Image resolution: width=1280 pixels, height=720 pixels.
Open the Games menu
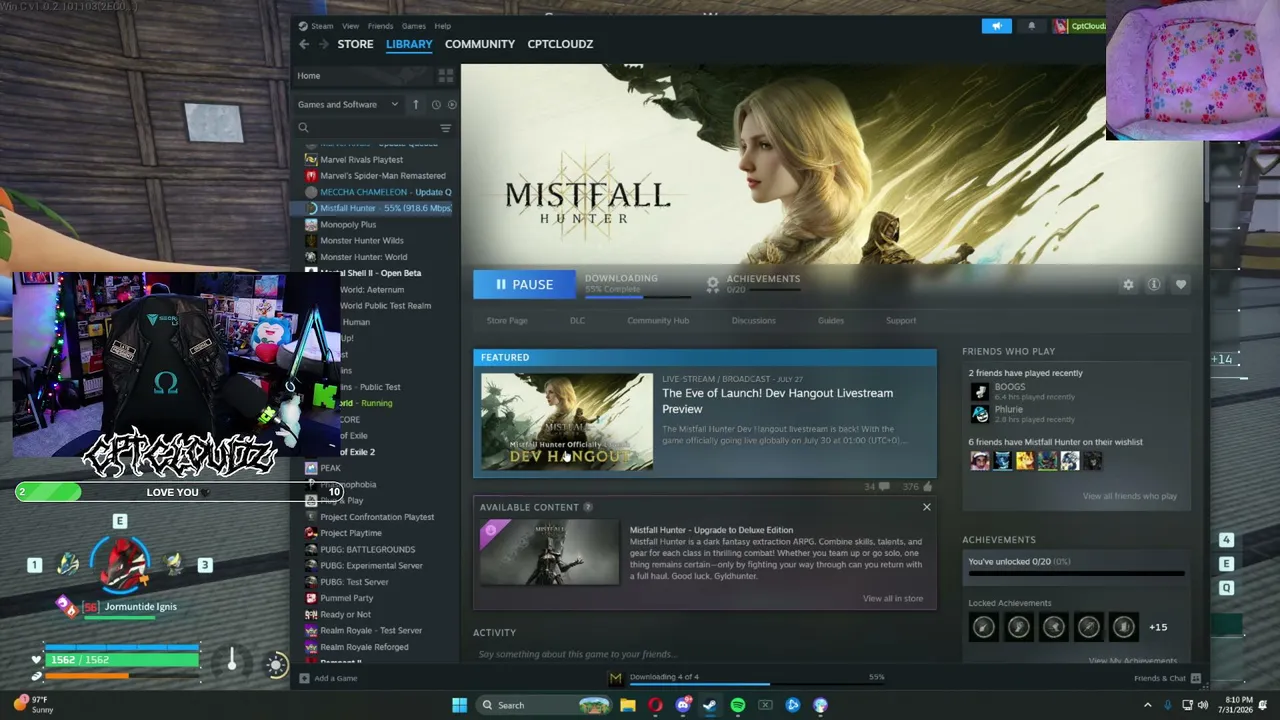point(414,26)
